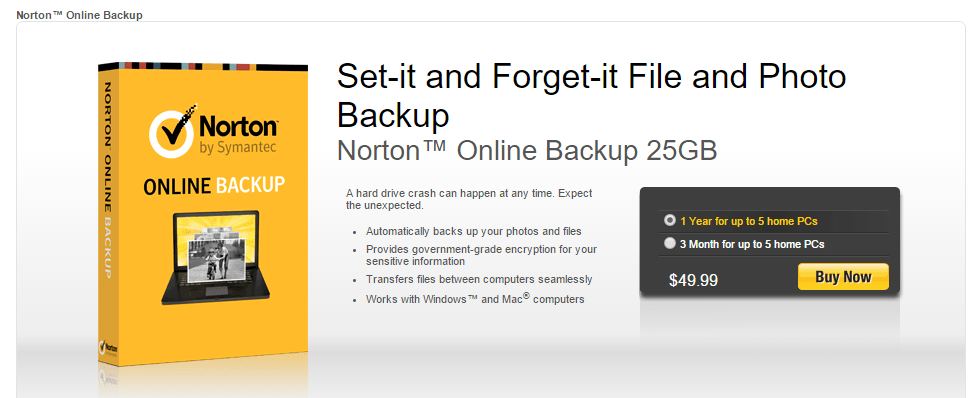Click the Norton checkmark logo on the box
The width and height of the screenshot is (977, 398).
(173, 131)
